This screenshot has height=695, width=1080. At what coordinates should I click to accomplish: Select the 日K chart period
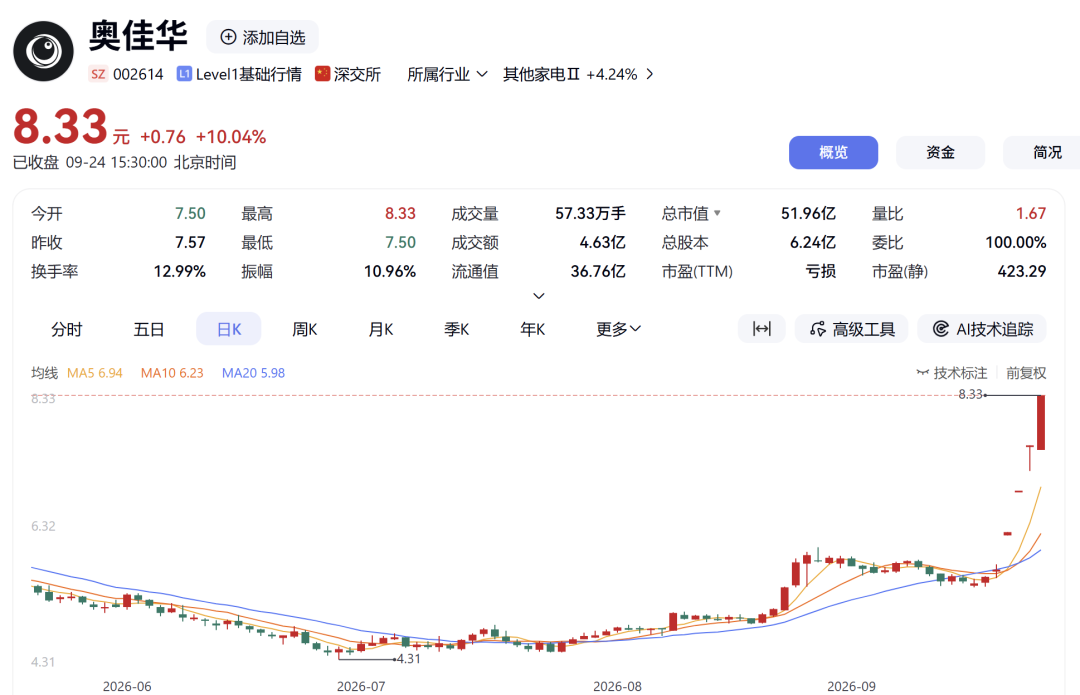(x=229, y=329)
